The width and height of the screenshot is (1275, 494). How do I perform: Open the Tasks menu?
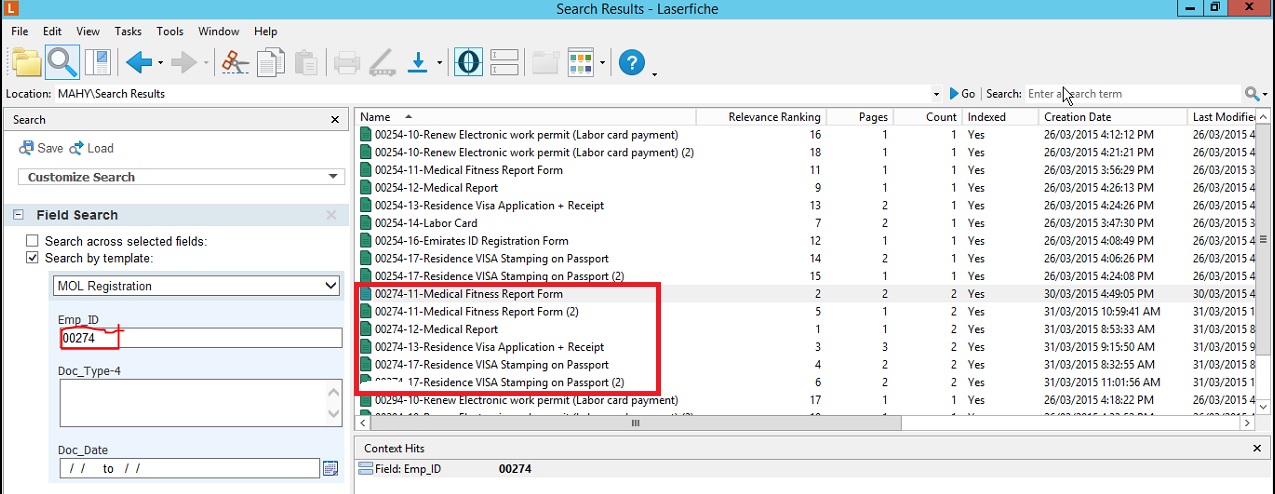point(128,32)
